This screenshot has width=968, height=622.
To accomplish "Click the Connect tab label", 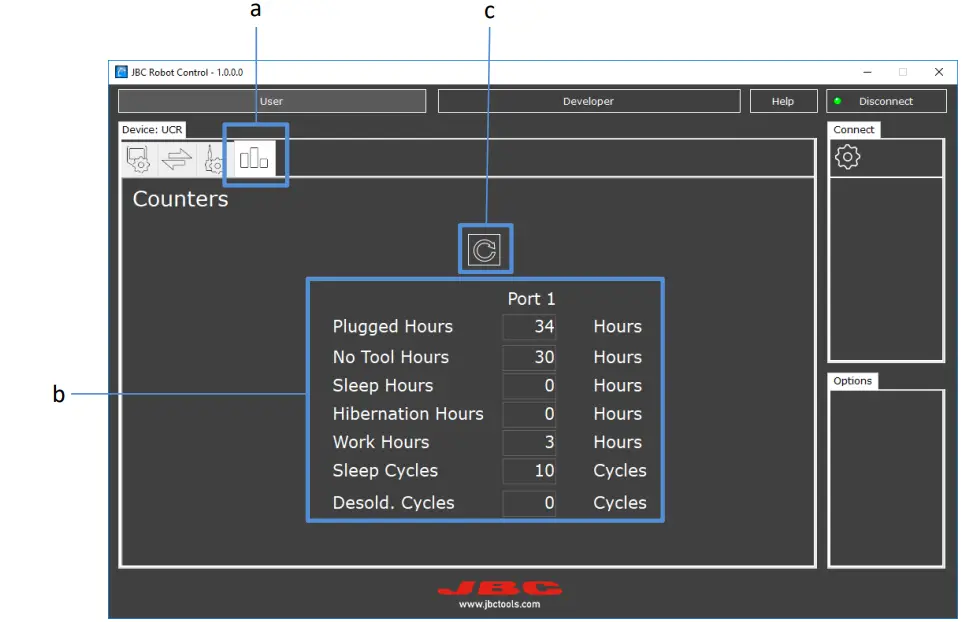I will pos(853,129).
